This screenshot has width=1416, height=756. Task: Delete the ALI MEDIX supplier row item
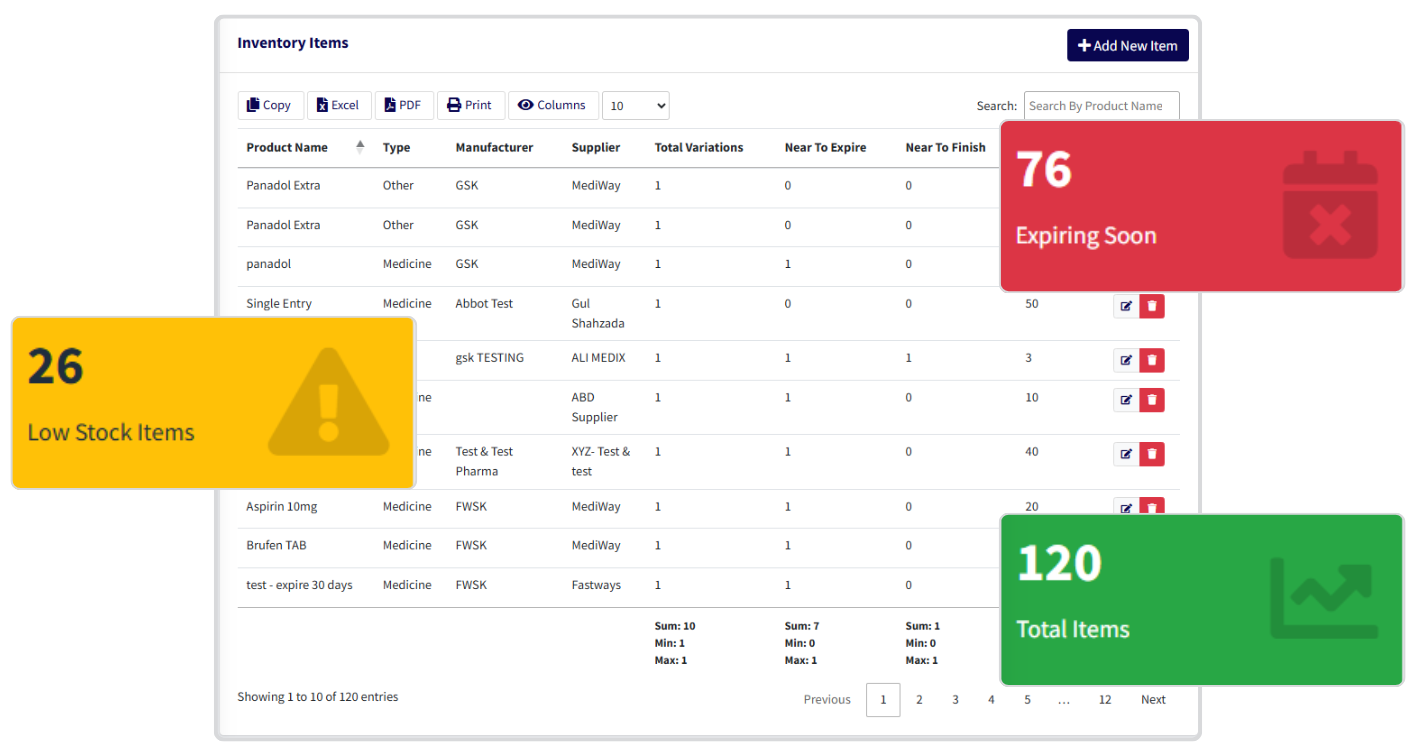[1152, 360]
